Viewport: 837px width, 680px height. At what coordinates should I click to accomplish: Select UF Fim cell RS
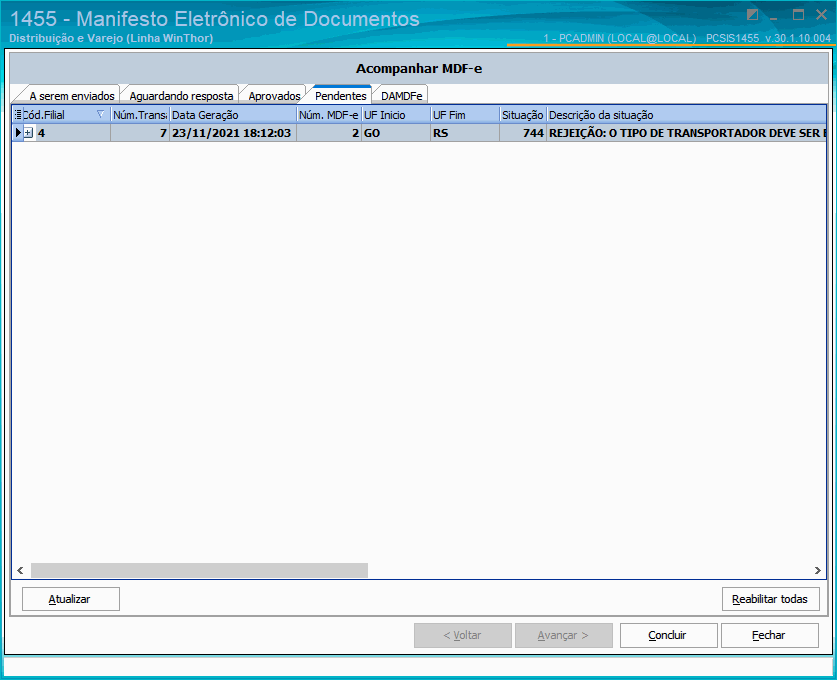click(465, 133)
